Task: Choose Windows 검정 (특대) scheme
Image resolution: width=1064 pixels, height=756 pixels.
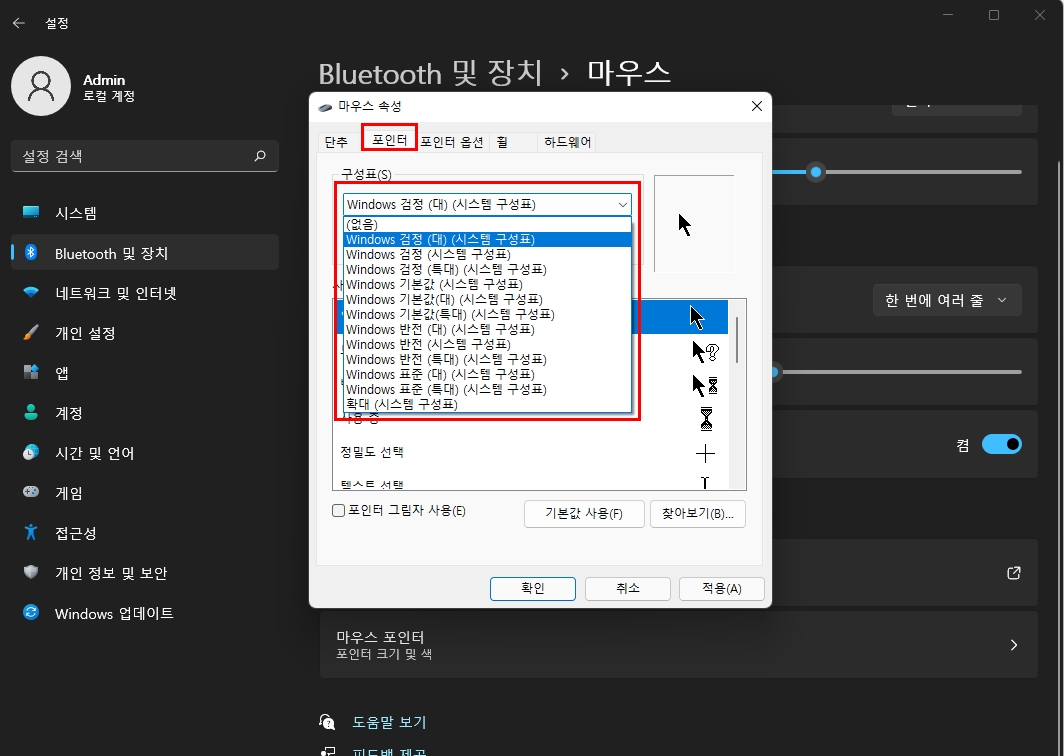Action: [487, 269]
